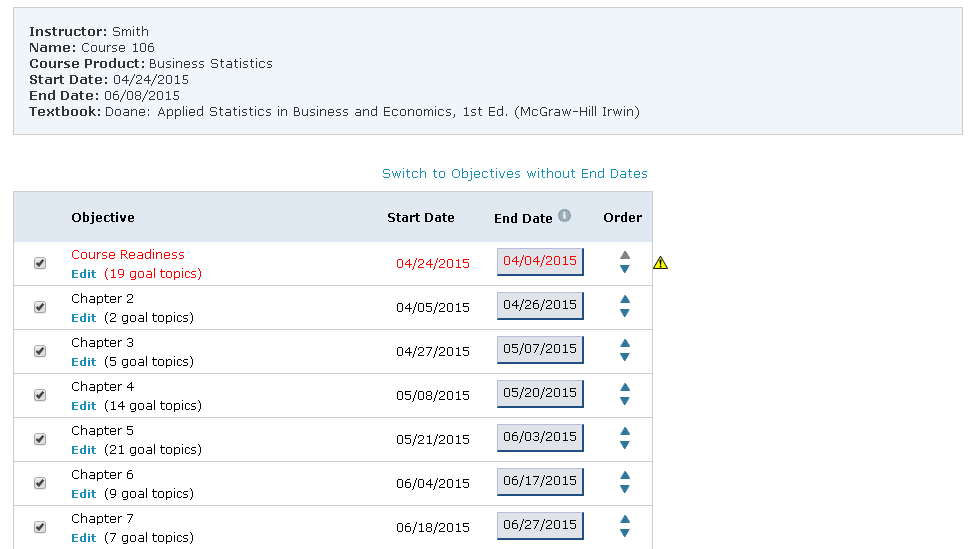980x549 pixels.
Task: Move Chapter 7 down in order
Action: tap(625, 533)
